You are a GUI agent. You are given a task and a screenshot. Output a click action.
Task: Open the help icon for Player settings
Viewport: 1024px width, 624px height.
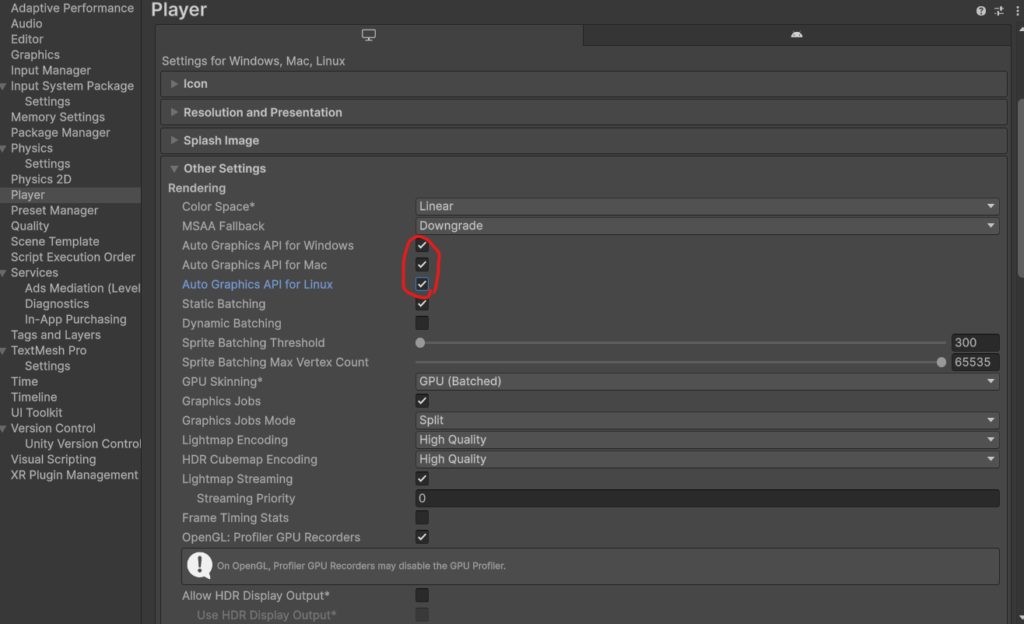(x=981, y=11)
